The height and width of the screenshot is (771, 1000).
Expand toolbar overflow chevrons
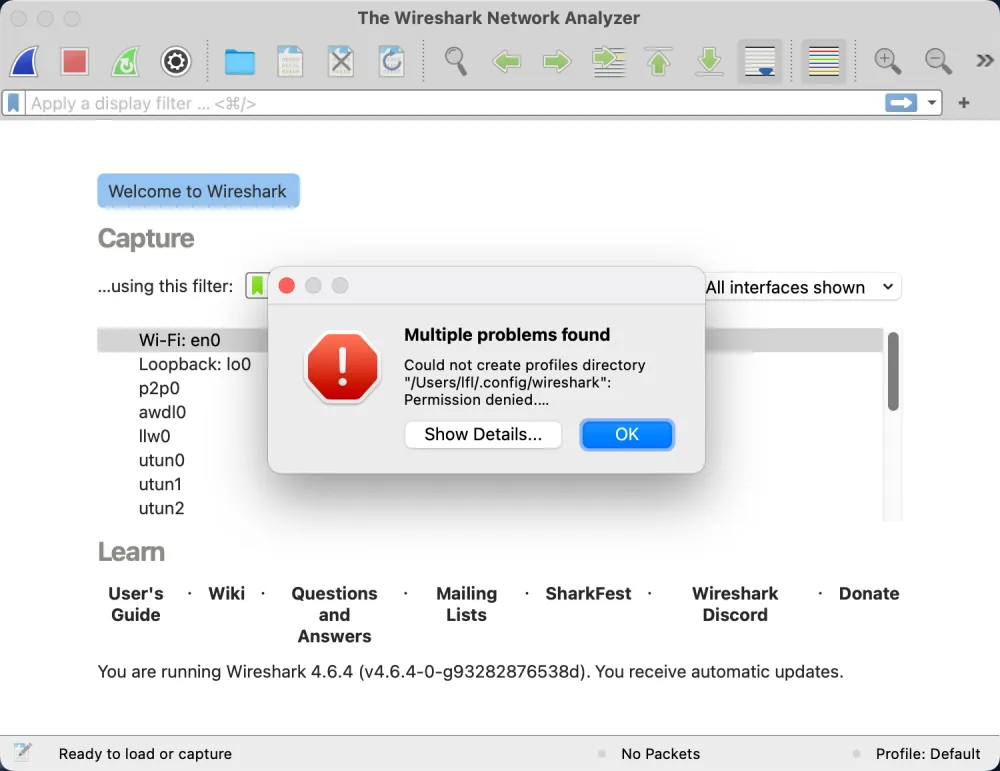[x=985, y=61]
